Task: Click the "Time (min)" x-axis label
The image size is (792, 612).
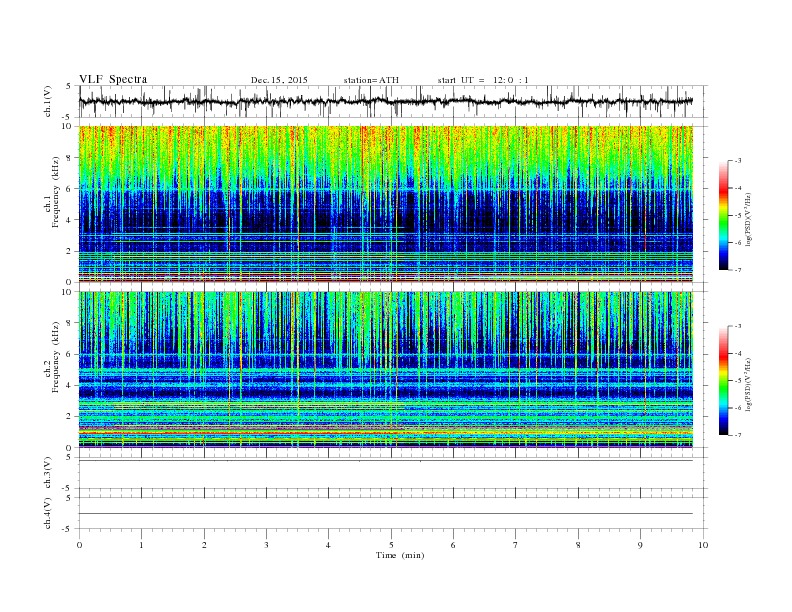Action: [x=400, y=555]
